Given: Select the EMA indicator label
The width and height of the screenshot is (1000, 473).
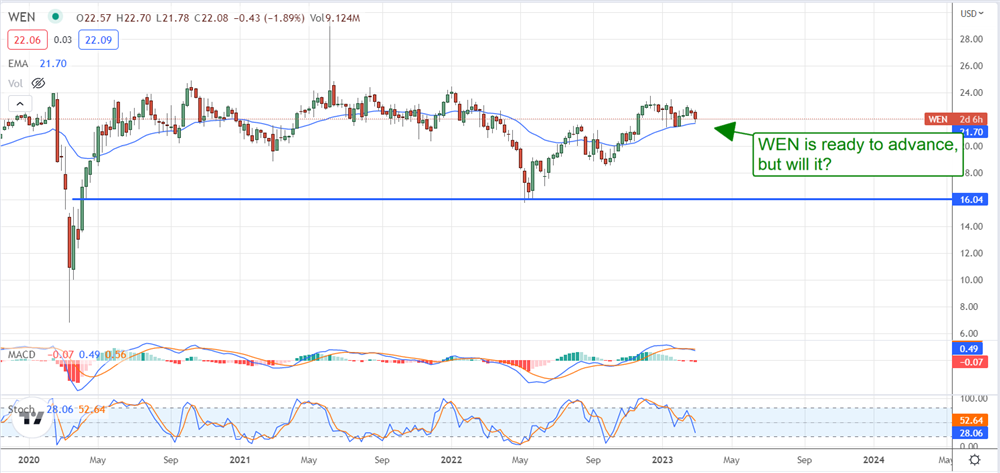Looking at the screenshot, I should pyautogui.click(x=20, y=63).
